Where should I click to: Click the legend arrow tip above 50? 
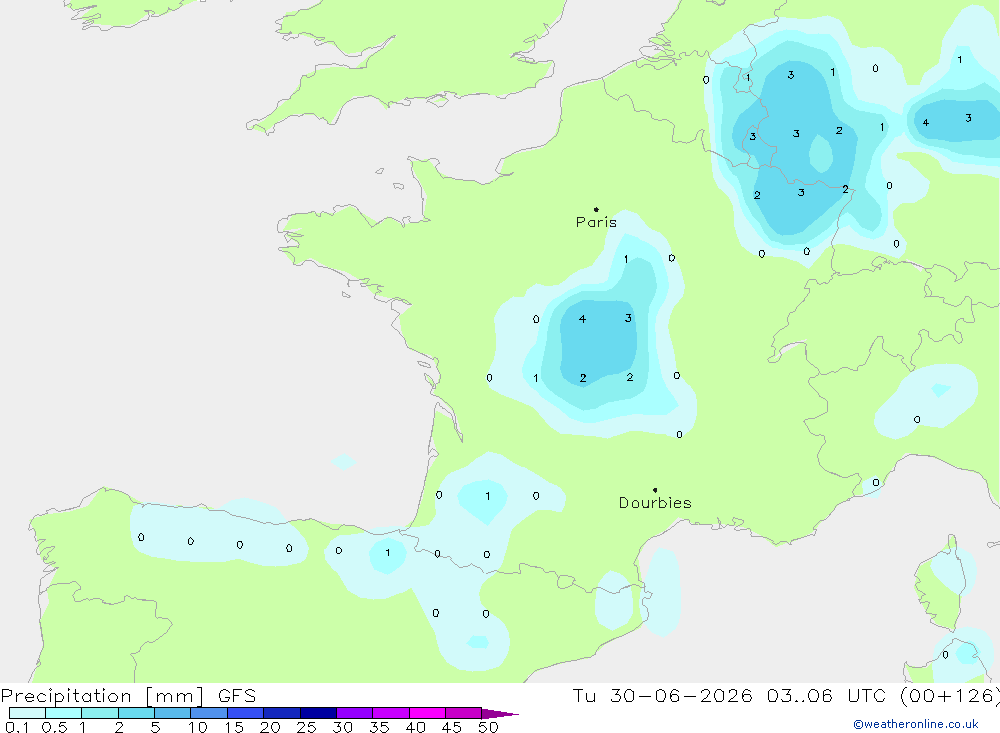click(500, 713)
